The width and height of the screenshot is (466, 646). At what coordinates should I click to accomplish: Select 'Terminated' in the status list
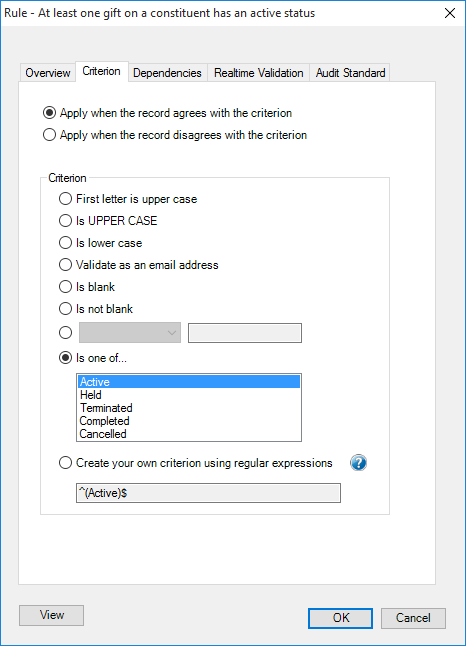(x=189, y=408)
